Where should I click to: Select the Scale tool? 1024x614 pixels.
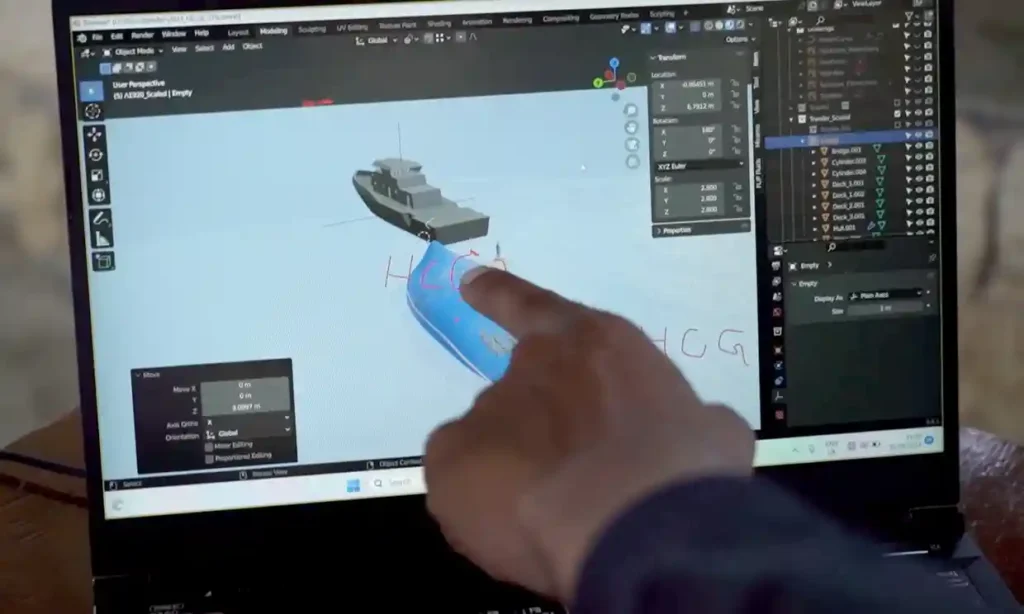pyautogui.click(x=97, y=175)
